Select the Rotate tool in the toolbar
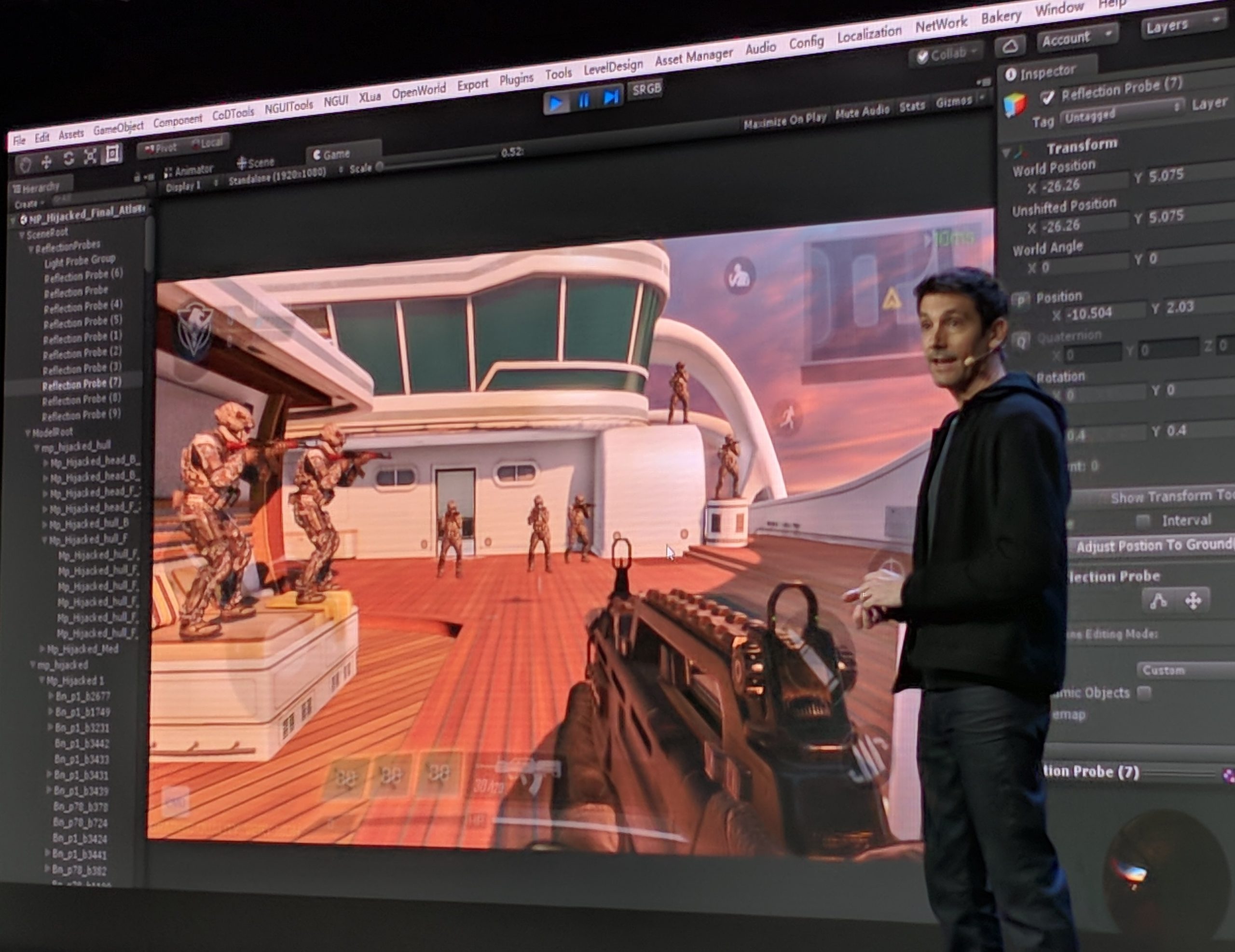Screen dimensions: 1235x952 click(69, 159)
